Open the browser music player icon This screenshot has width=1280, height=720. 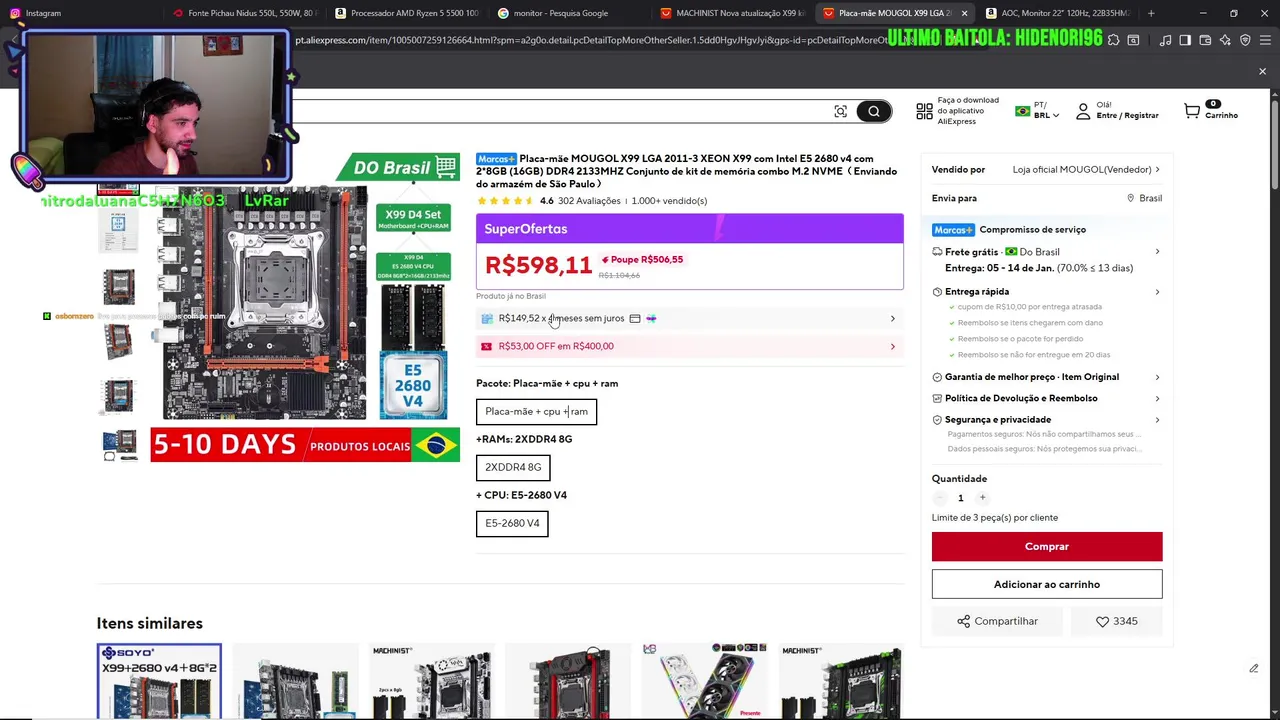click(1165, 40)
